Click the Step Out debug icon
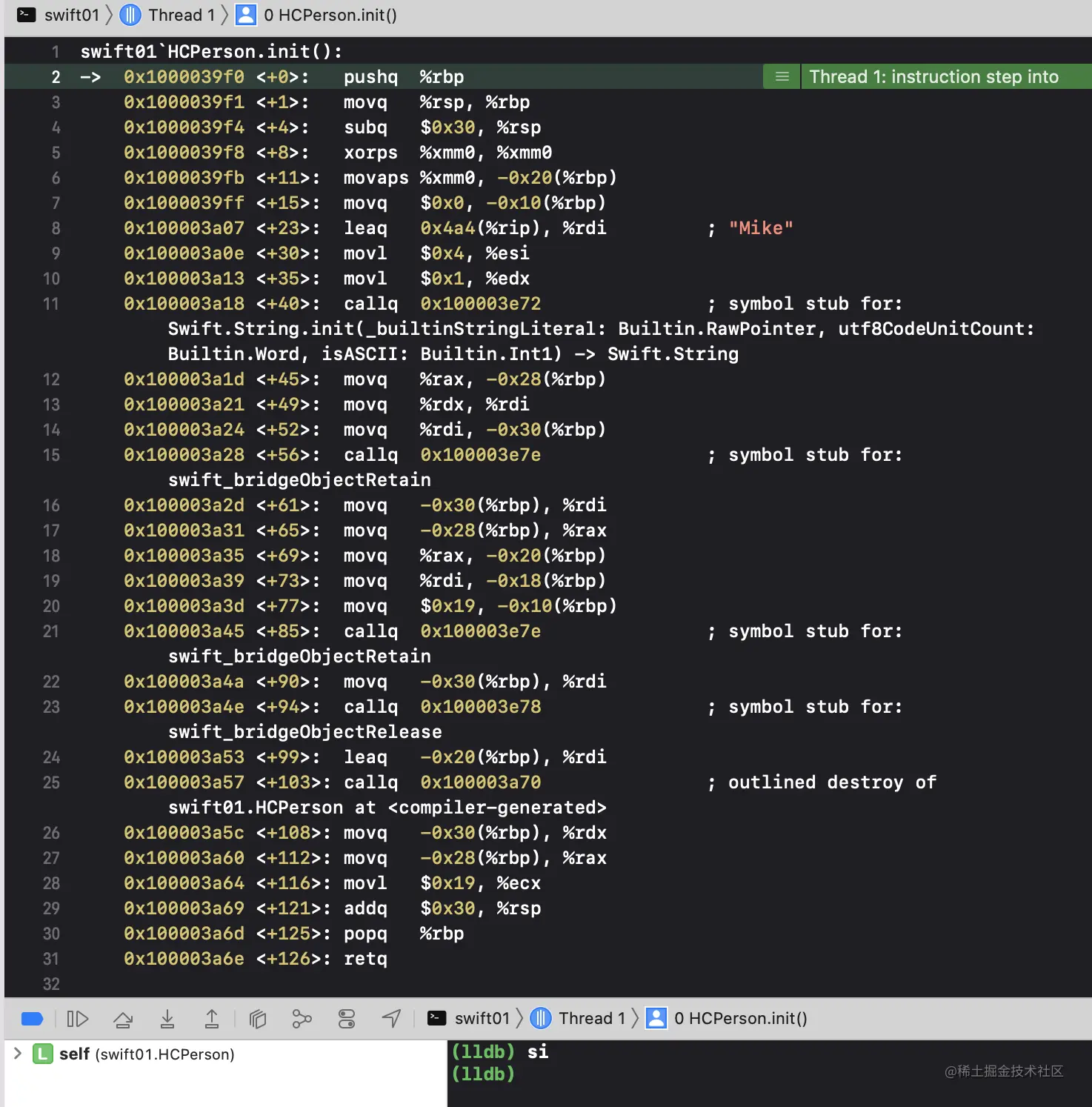 pyautogui.click(x=212, y=1019)
